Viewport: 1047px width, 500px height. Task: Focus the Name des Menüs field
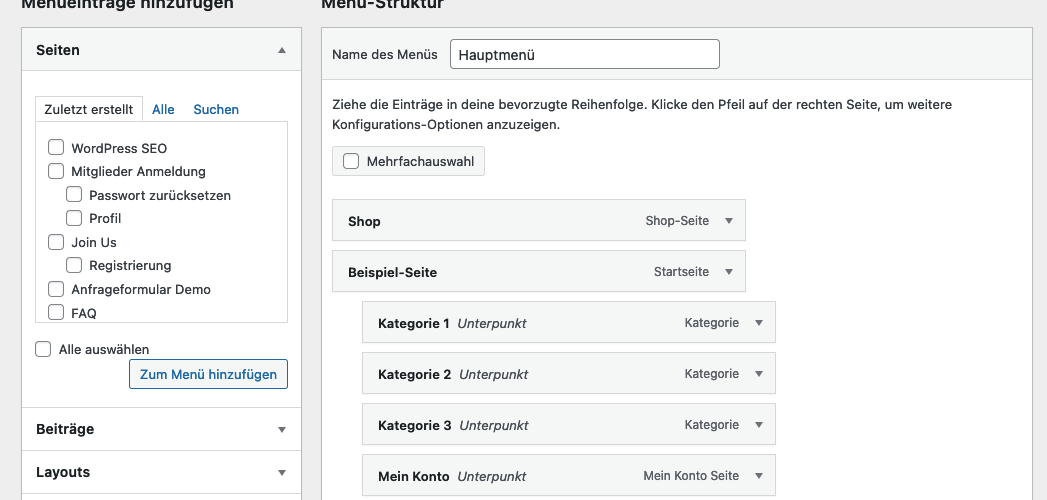pos(585,55)
